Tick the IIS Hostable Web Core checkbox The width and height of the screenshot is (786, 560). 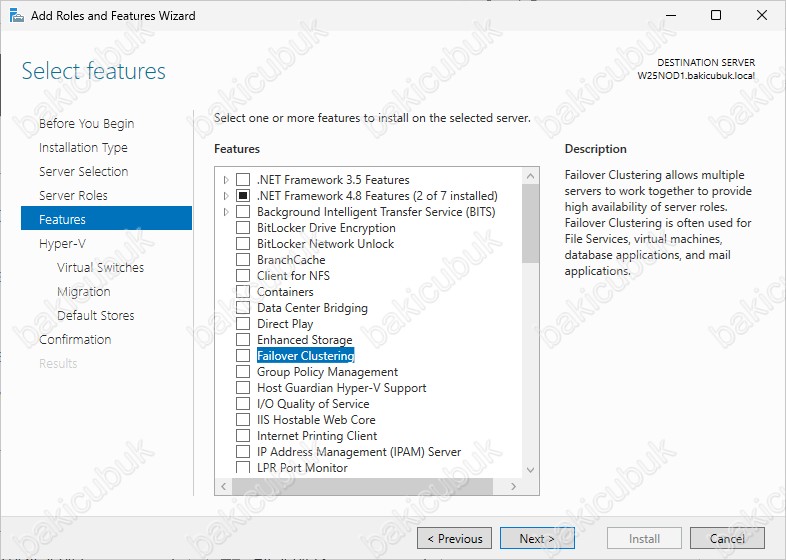(243, 420)
